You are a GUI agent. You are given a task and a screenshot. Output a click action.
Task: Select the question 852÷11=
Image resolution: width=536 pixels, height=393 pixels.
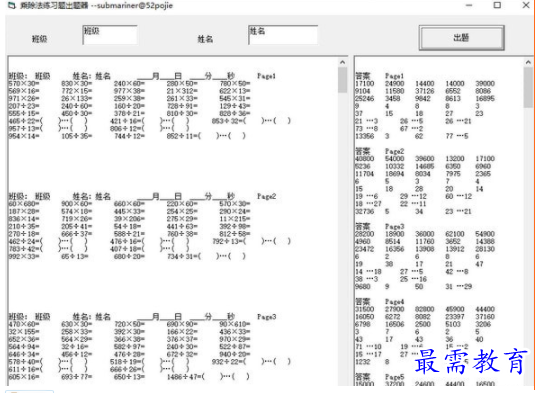tap(182, 136)
